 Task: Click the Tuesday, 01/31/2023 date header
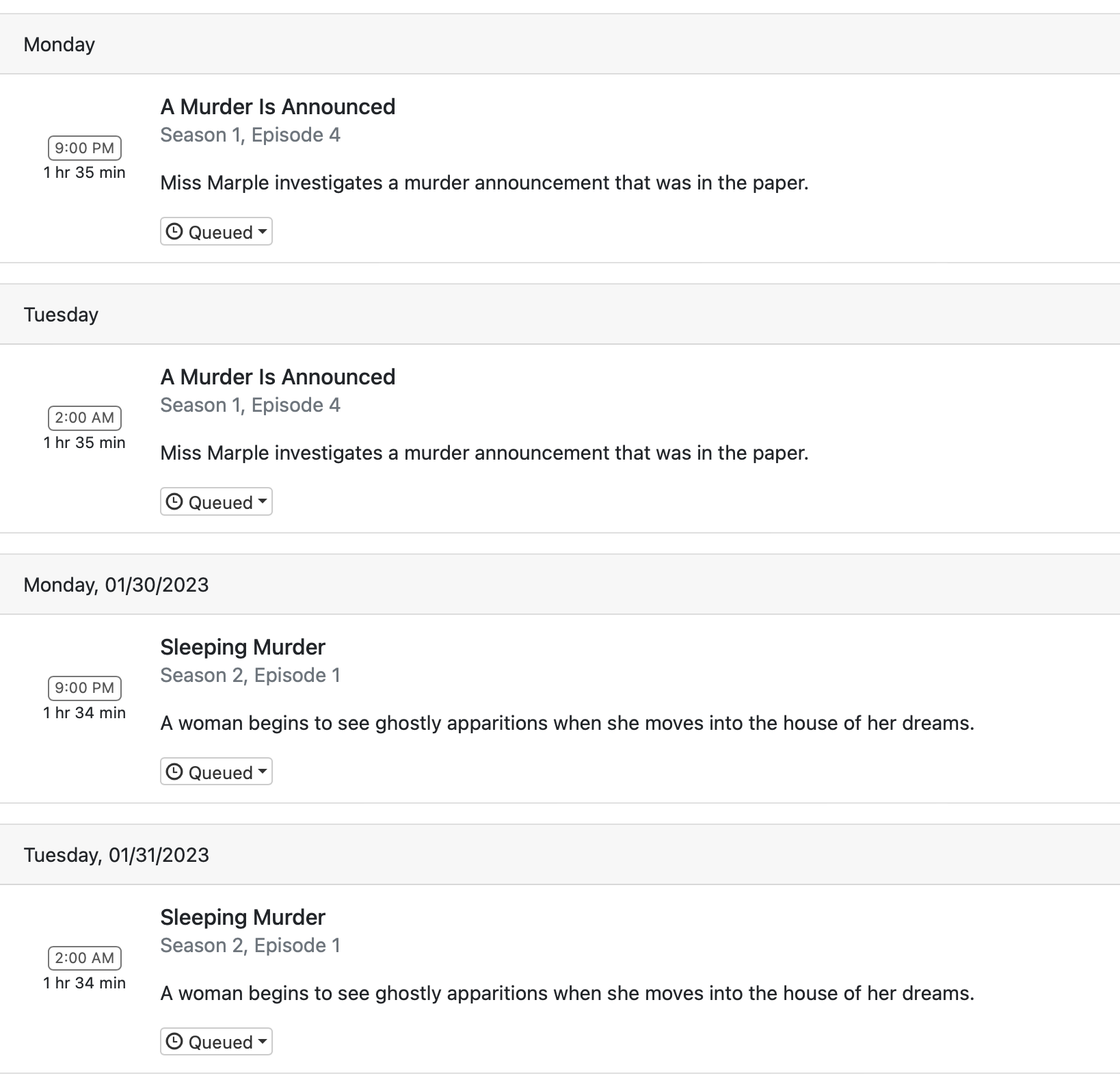point(117,855)
